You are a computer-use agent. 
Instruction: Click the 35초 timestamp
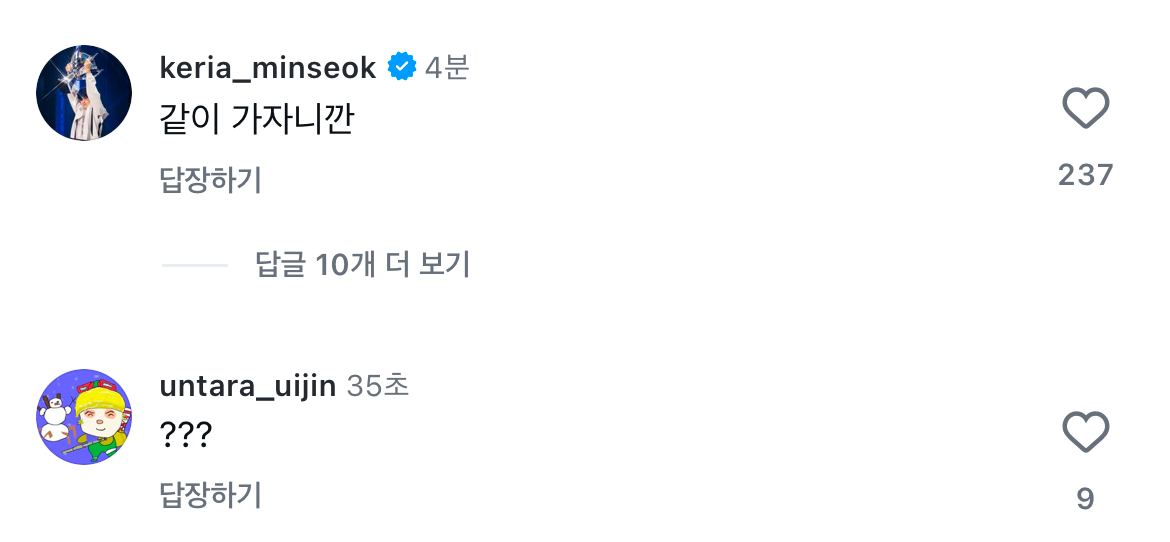(x=377, y=386)
